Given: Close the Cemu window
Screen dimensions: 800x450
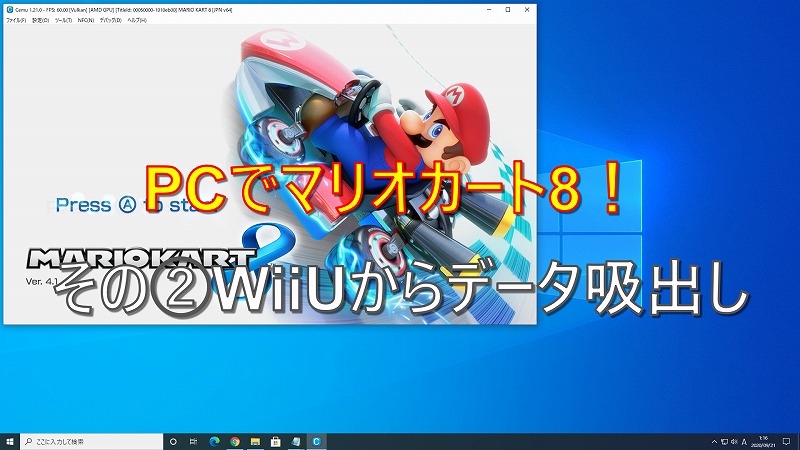Looking at the screenshot, I should tap(527, 10).
